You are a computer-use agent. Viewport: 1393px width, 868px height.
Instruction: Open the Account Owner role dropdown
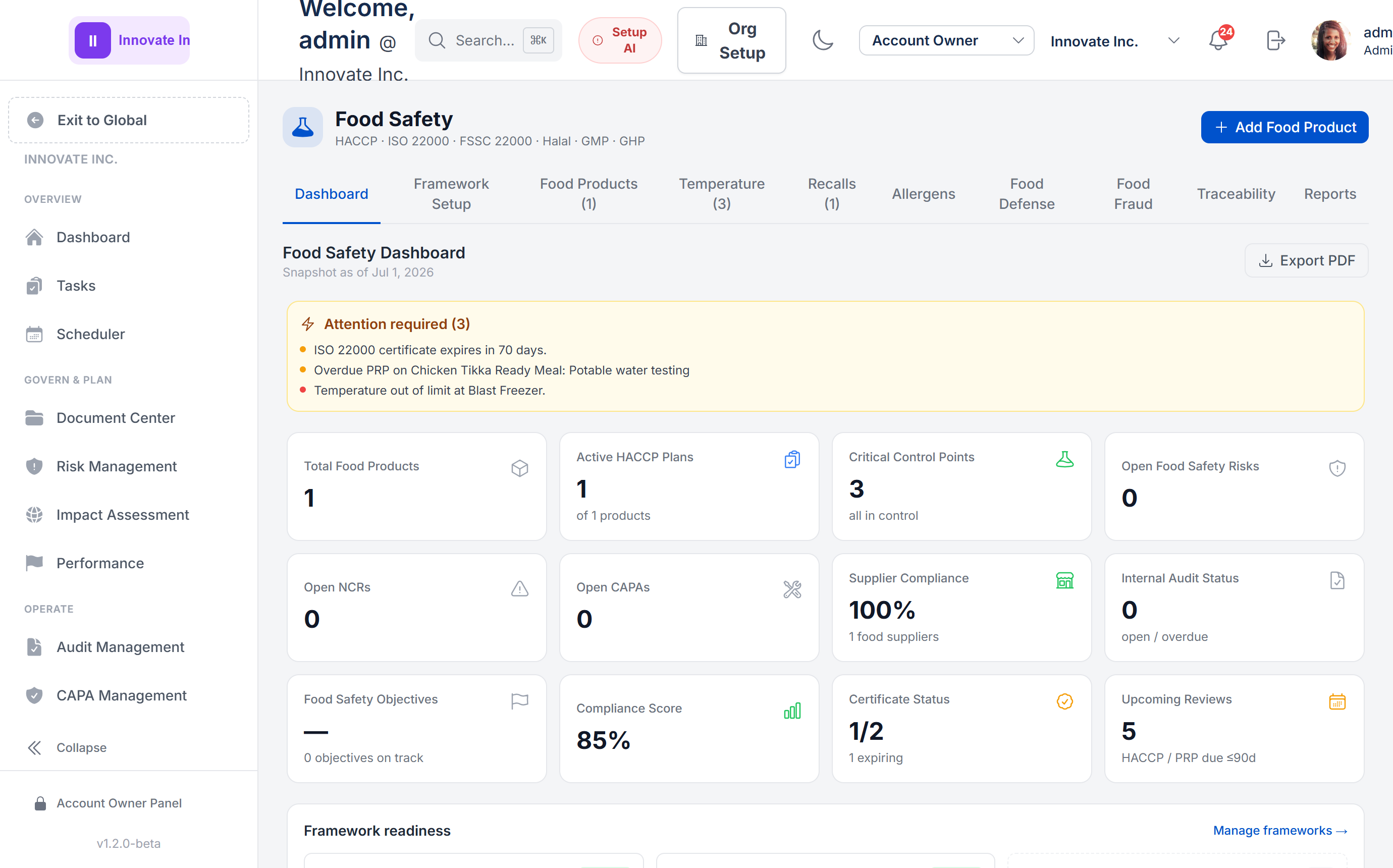[946, 40]
